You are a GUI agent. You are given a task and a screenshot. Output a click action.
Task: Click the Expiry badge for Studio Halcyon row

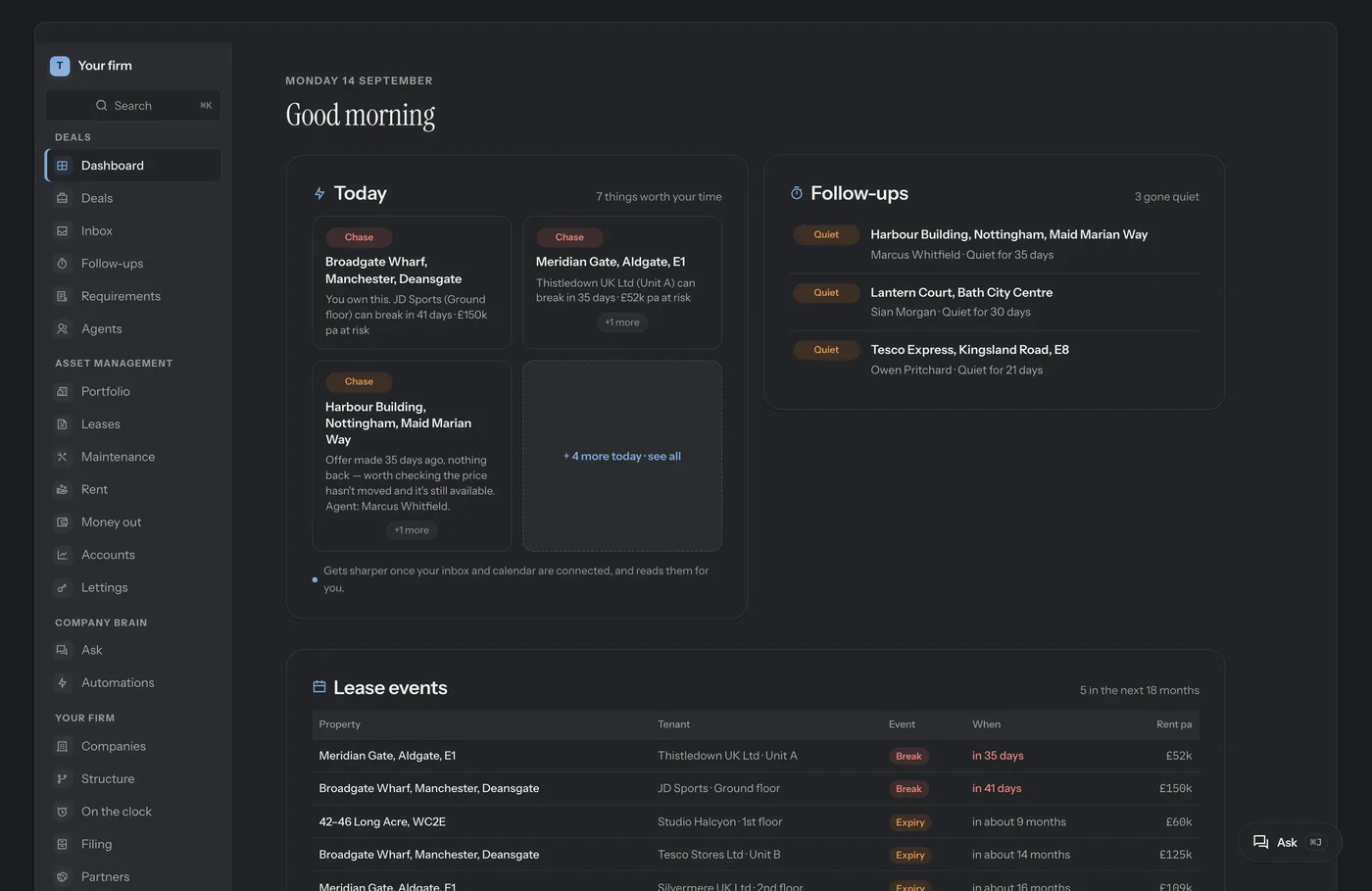tap(910, 822)
